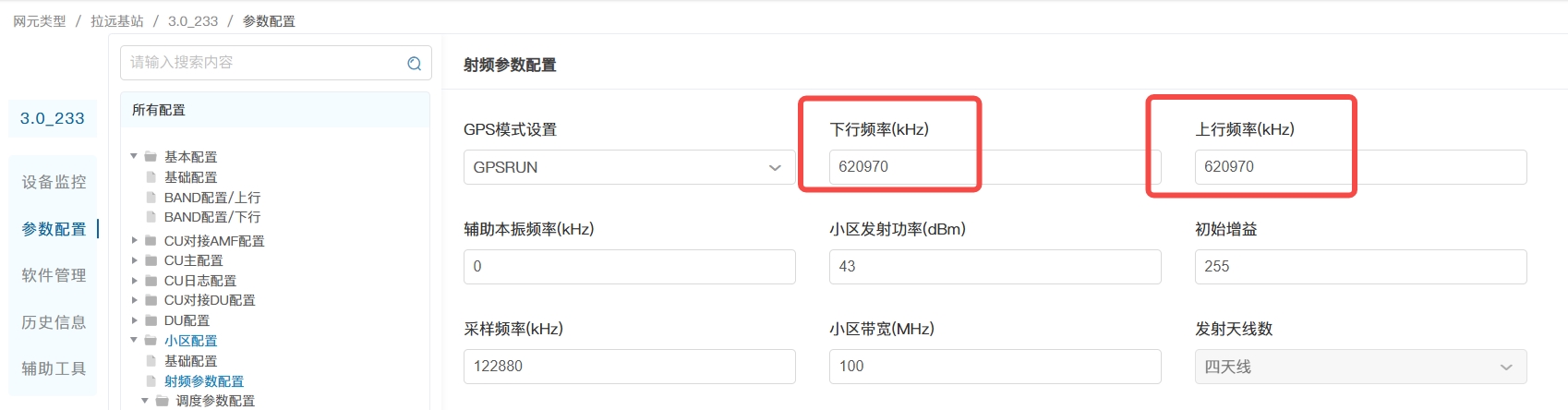Click the search magnifier icon
The width and height of the screenshot is (1568, 410).
414,63
